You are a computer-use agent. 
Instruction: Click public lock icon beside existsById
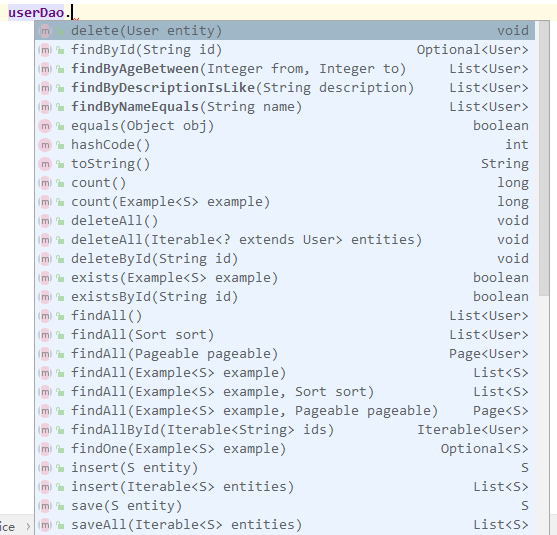tap(60, 297)
